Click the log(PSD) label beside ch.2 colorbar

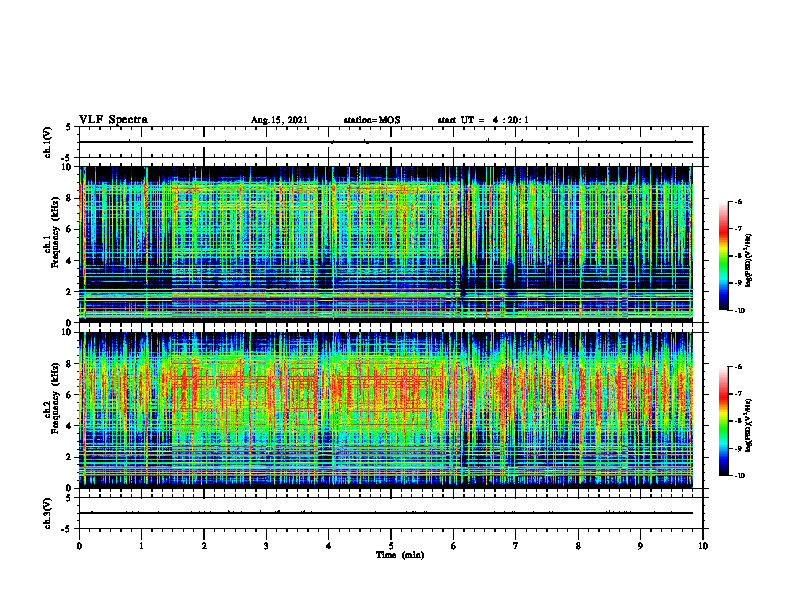[749, 423]
